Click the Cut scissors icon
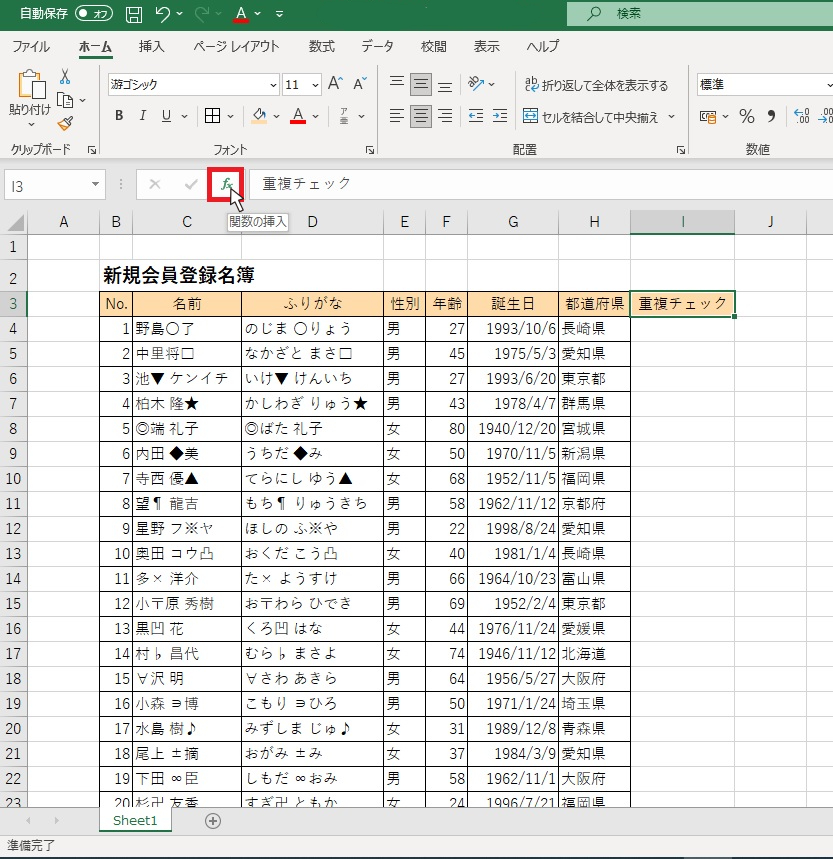This screenshot has height=859, width=833. click(65, 77)
